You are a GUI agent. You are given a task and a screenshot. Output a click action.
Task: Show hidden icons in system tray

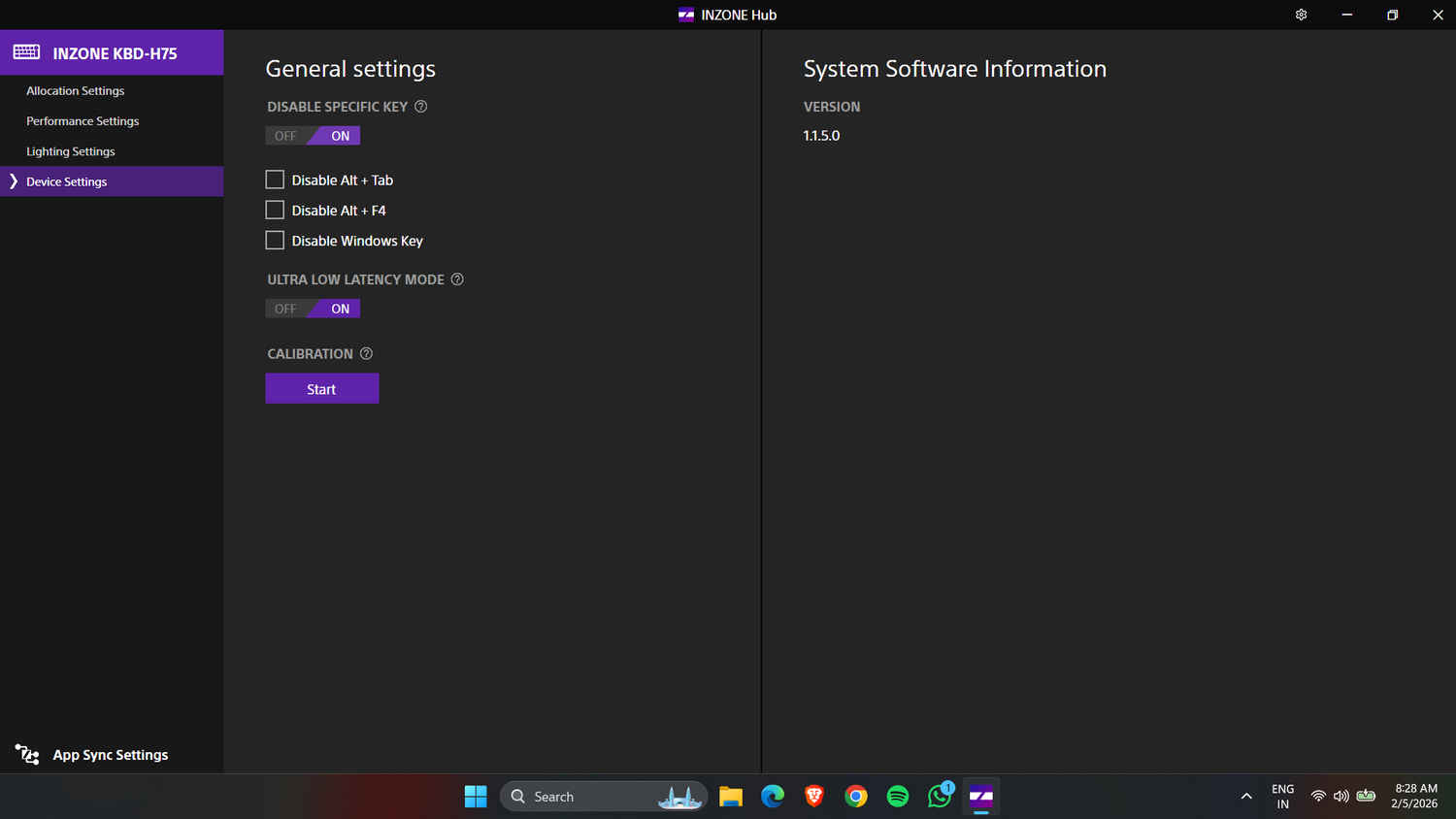[1246, 797]
